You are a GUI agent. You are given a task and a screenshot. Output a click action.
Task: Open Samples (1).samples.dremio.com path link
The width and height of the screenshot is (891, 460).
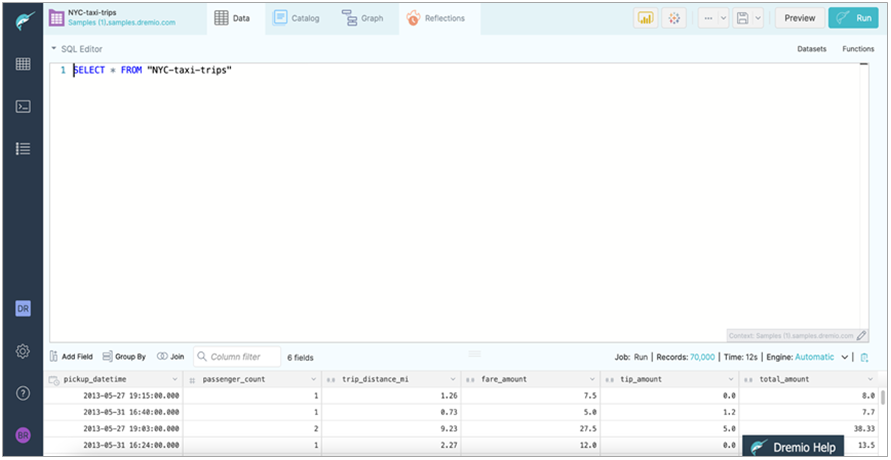(x=122, y=23)
